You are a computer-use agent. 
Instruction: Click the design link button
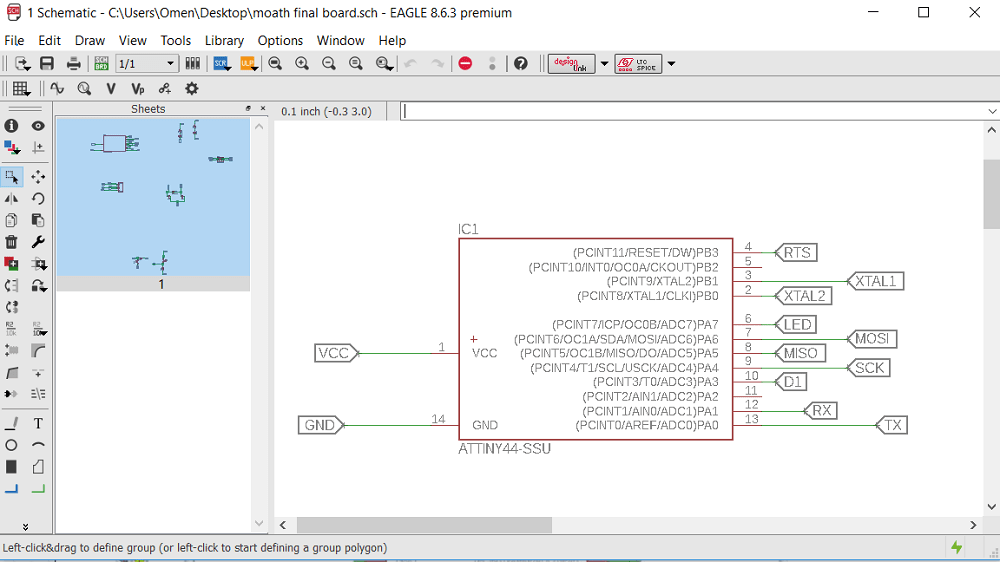[x=571, y=64]
